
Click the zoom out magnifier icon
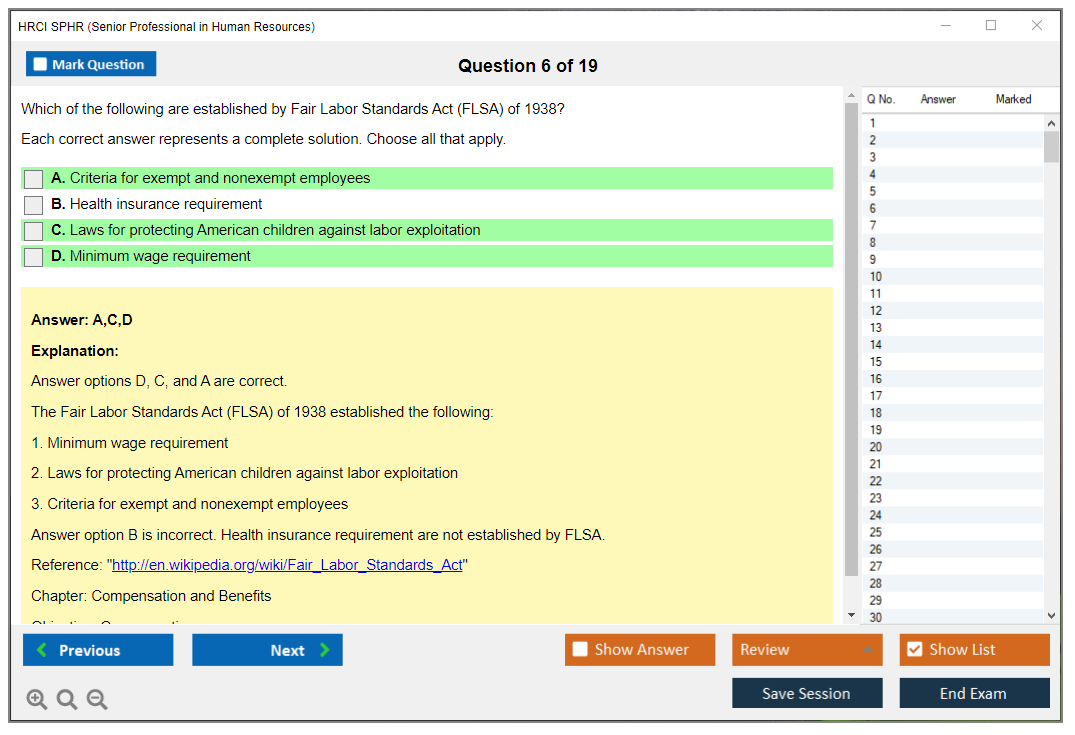click(97, 700)
